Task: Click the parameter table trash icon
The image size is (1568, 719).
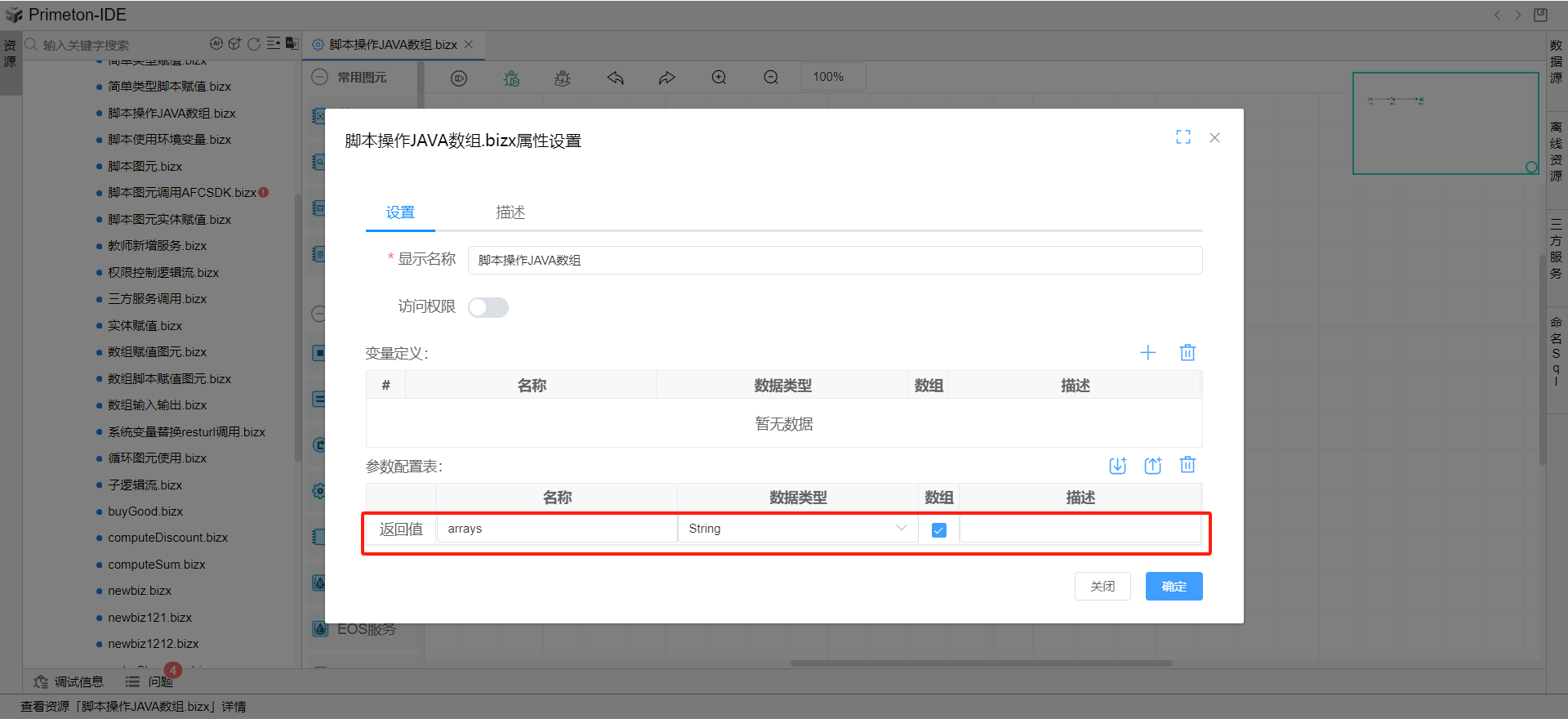Action: point(1187,465)
